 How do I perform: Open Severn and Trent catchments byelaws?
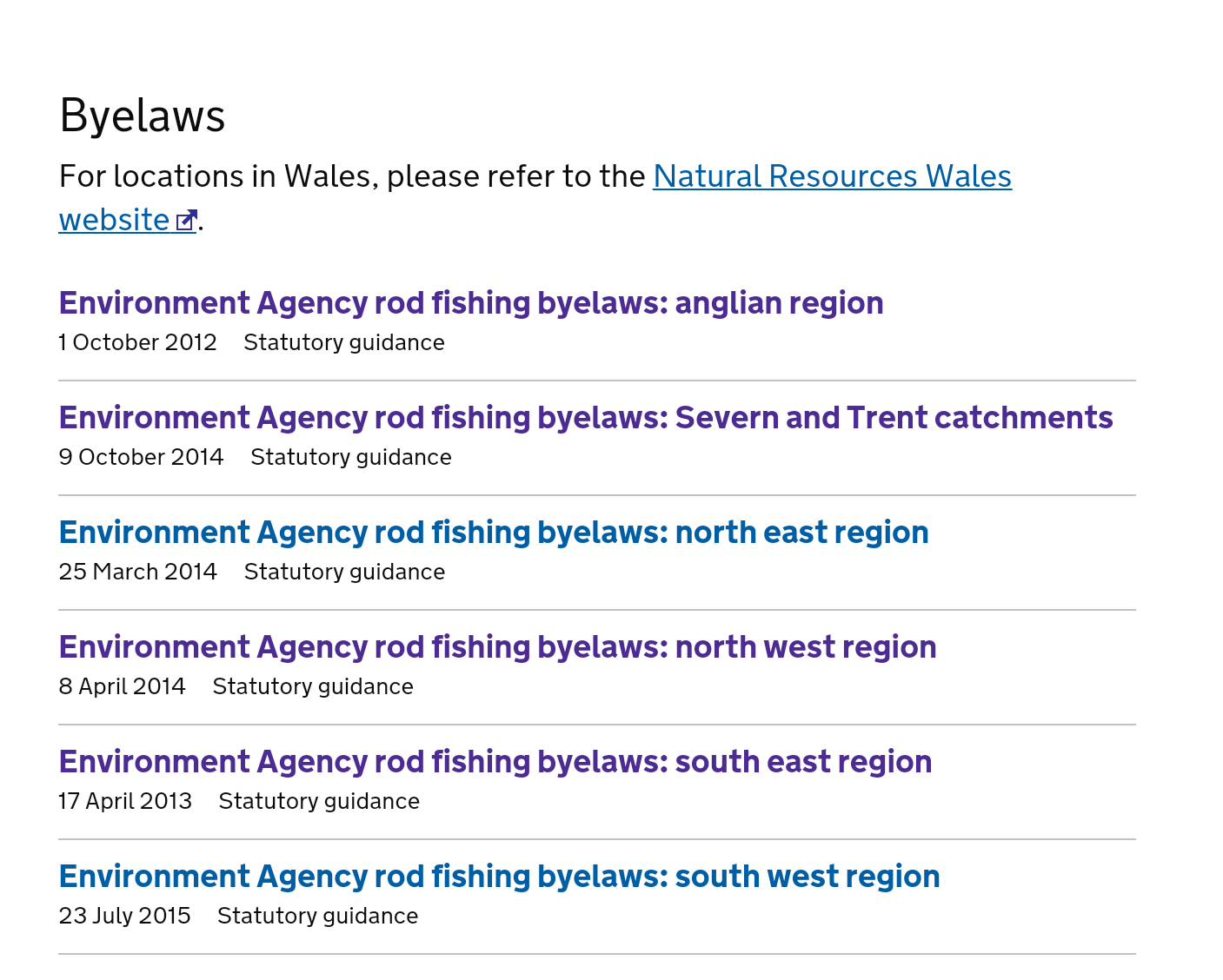click(585, 418)
